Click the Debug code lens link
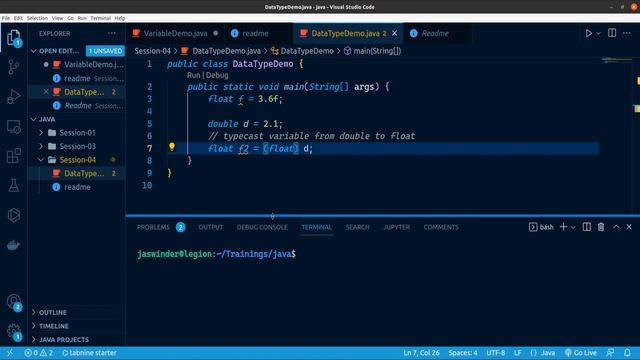The width and height of the screenshot is (640, 360). point(217,75)
